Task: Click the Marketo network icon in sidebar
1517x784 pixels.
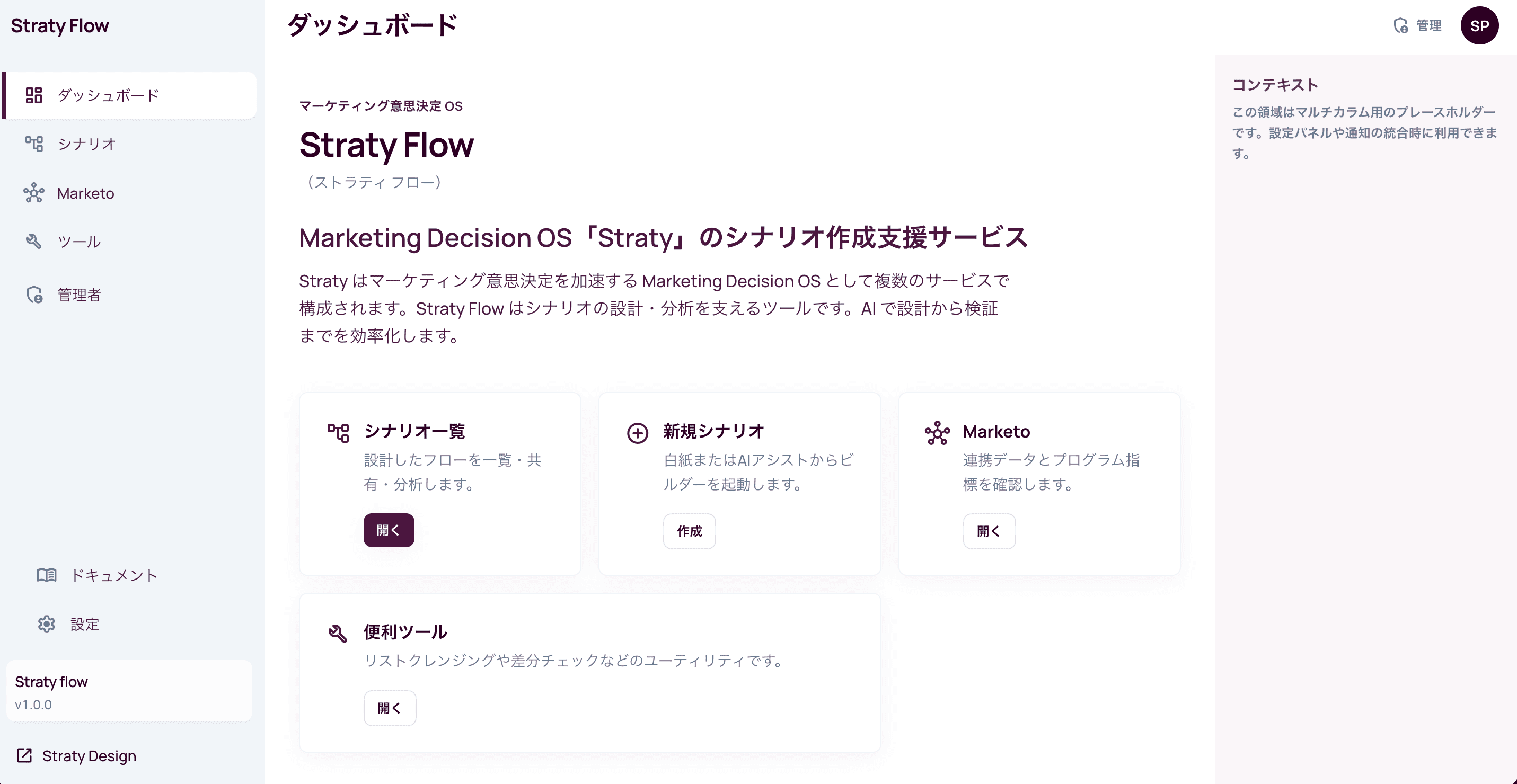Action: (33, 193)
